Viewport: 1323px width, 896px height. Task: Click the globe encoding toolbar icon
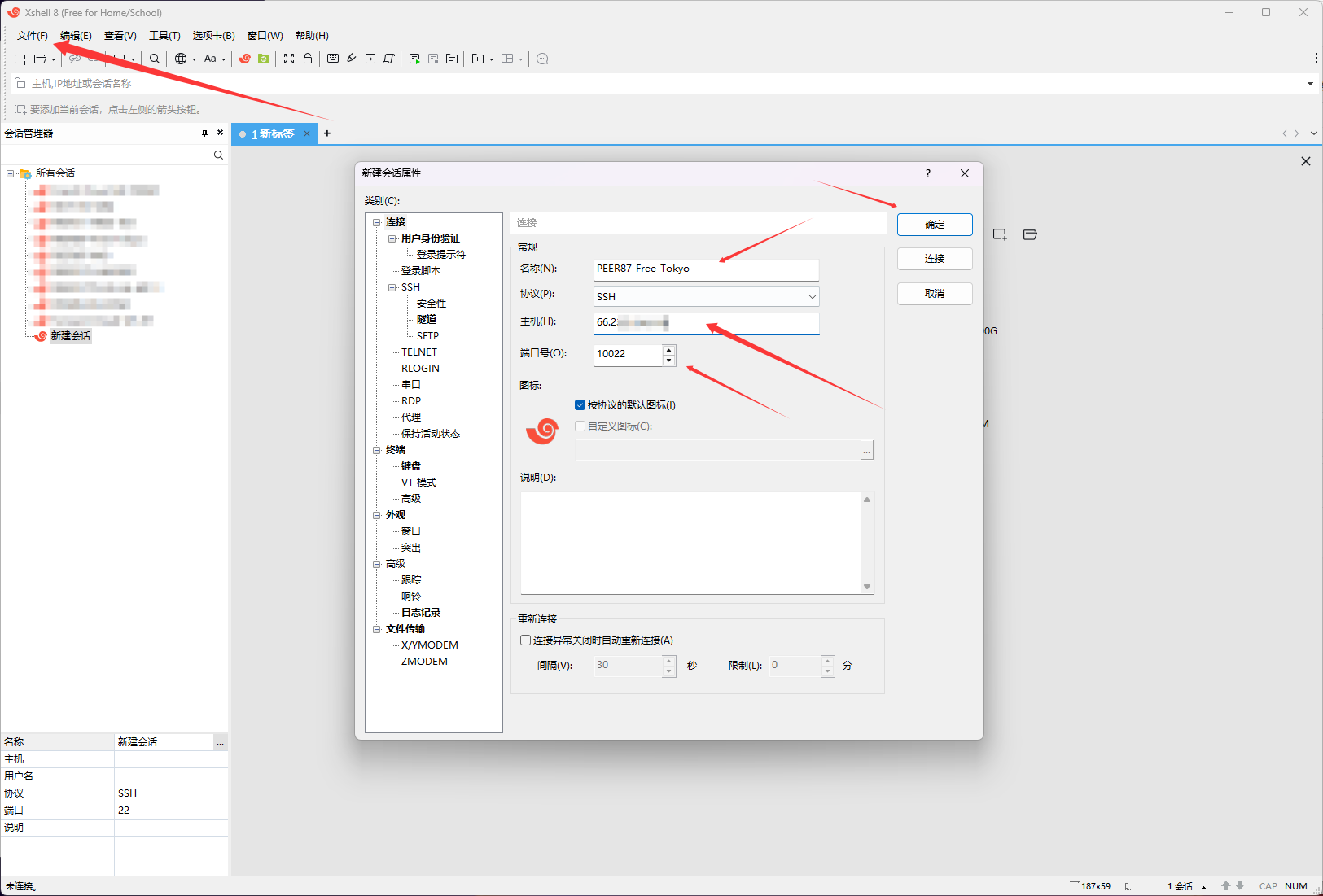(x=181, y=59)
